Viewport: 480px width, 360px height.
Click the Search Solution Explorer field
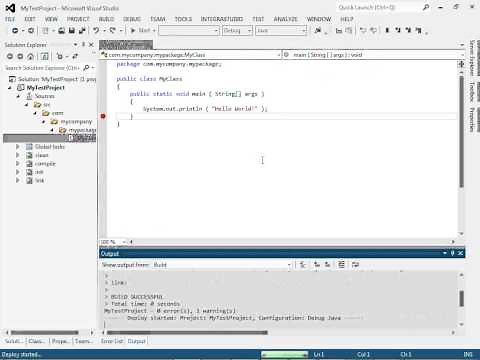pyautogui.click(x=43, y=68)
